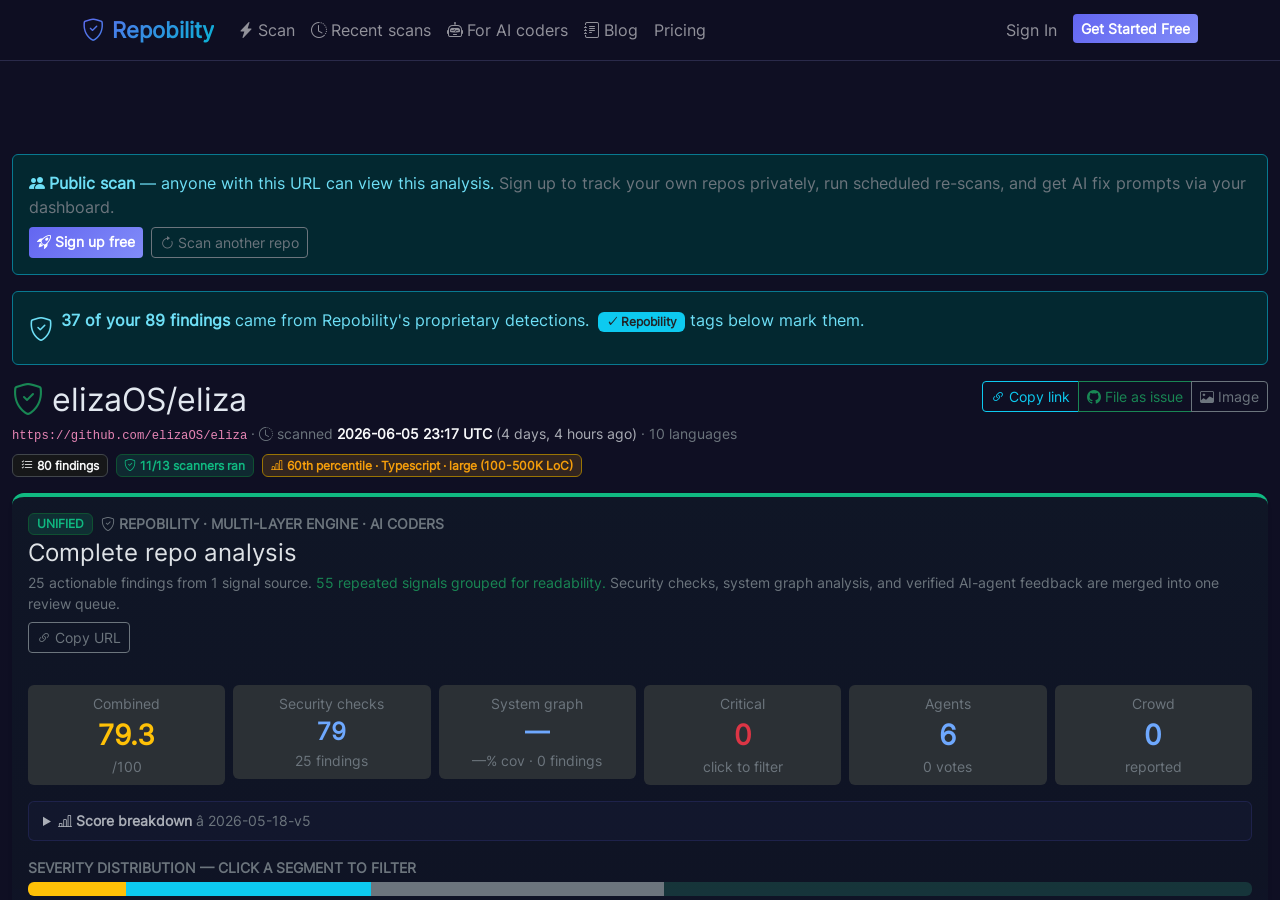Viewport: 1280px width, 900px height.
Task: Open the github.com/elizaOS/eliza repository link
Action: pos(130,435)
